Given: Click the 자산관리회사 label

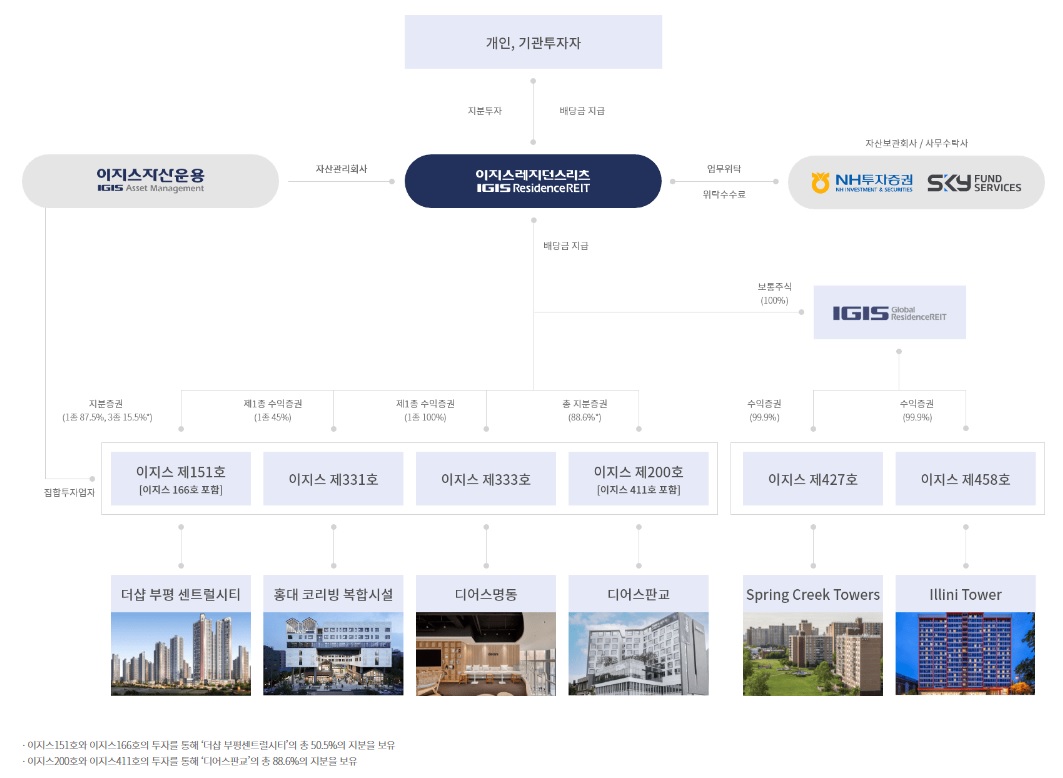Looking at the screenshot, I should [341, 169].
